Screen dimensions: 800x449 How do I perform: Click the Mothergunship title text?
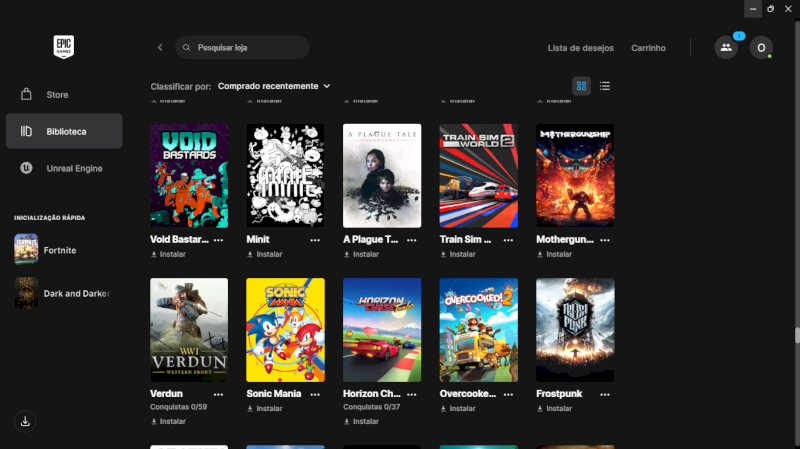pos(565,239)
